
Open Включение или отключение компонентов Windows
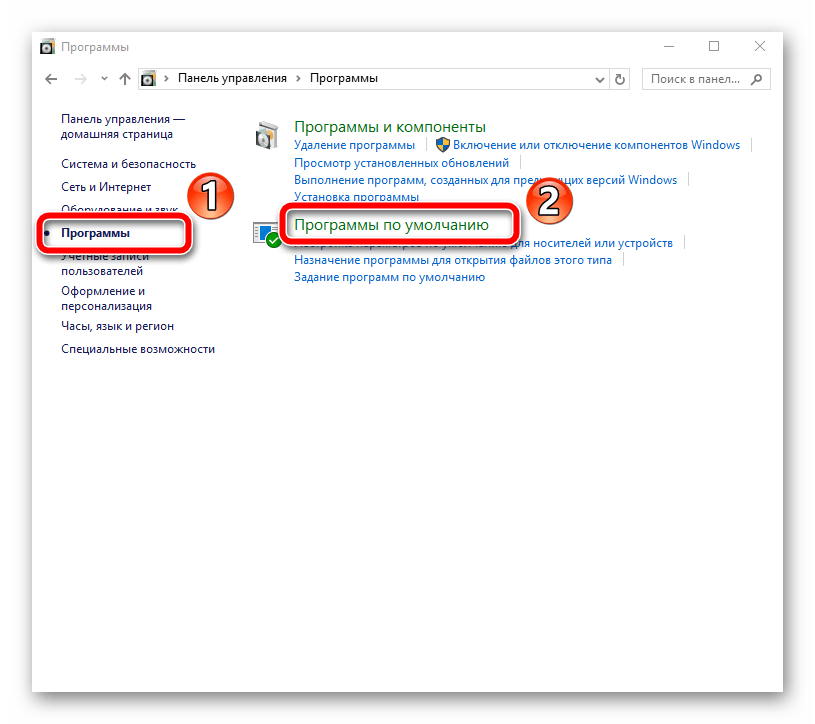click(596, 145)
